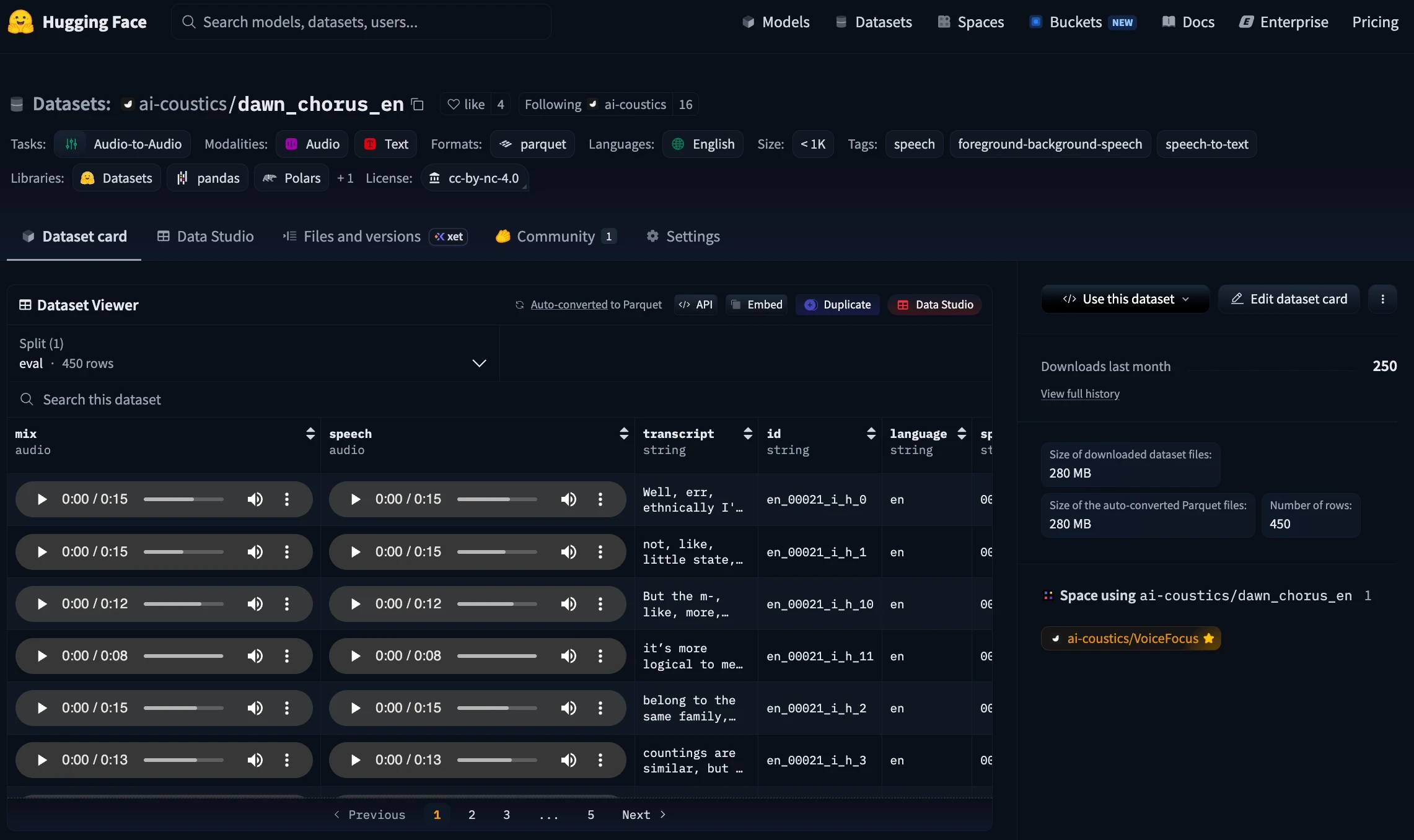Open the API viewer icon
The width and height of the screenshot is (1414, 840).
[x=684, y=304]
